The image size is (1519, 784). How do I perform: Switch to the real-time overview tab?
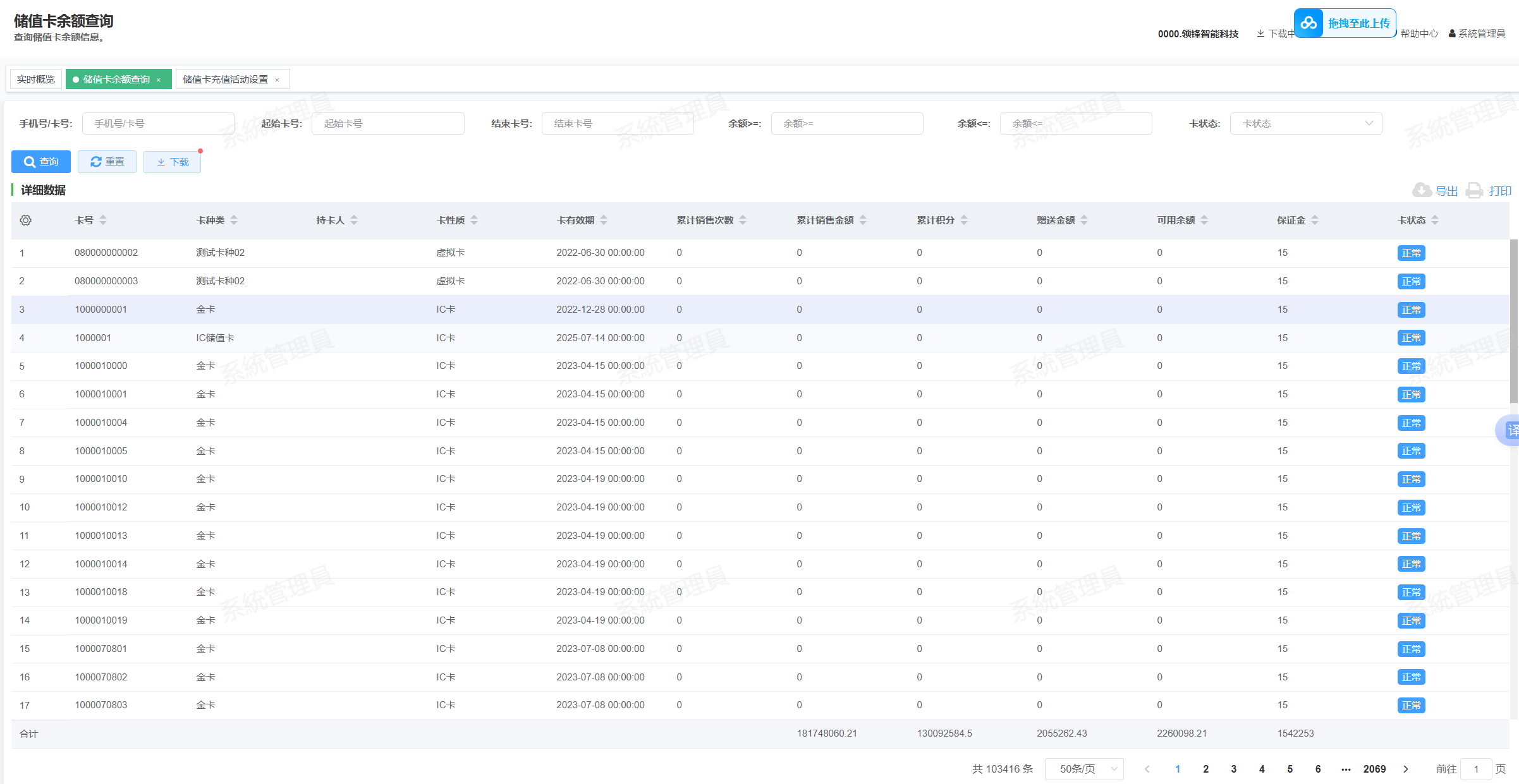click(36, 79)
